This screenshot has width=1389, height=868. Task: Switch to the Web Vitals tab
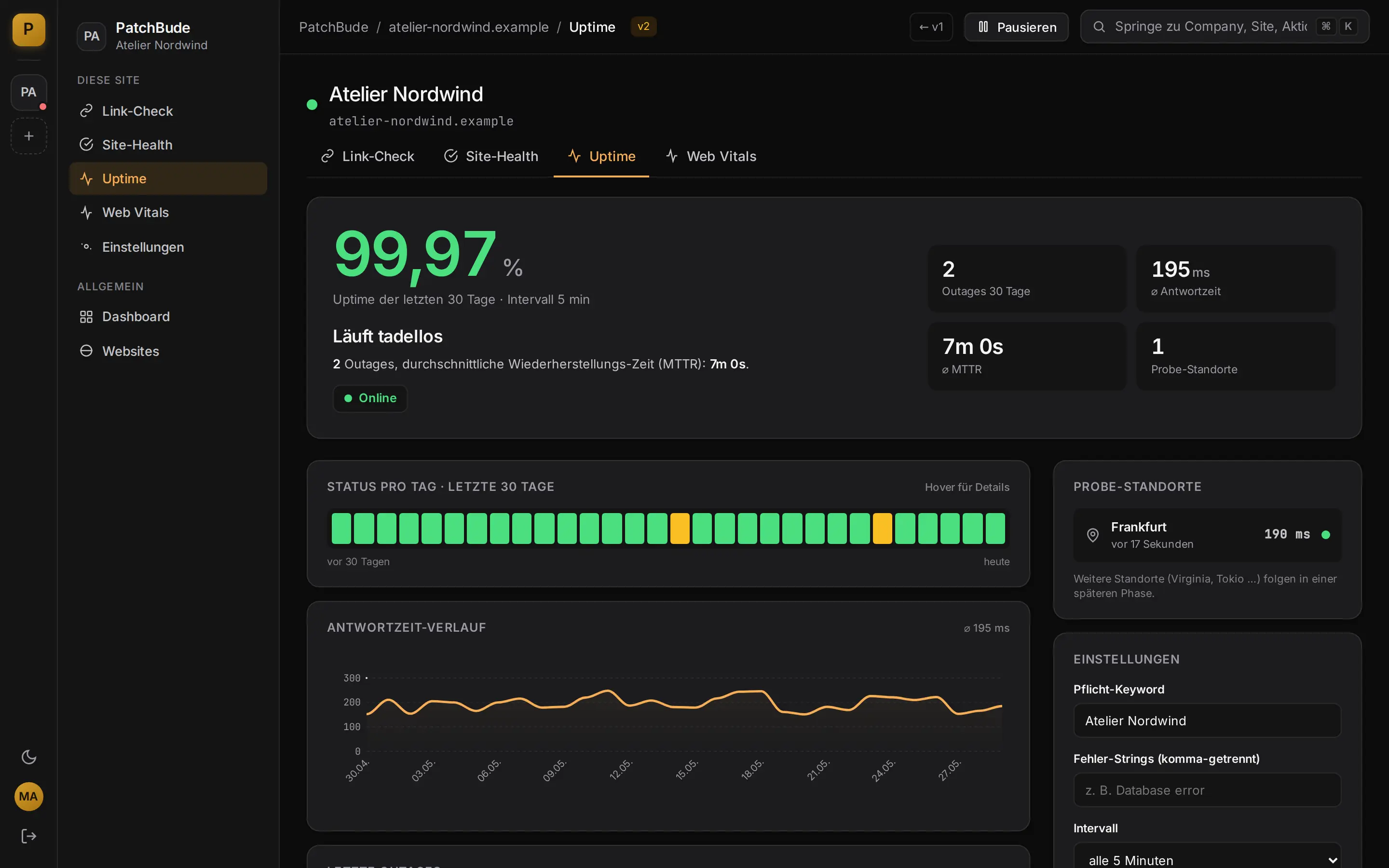click(710, 156)
